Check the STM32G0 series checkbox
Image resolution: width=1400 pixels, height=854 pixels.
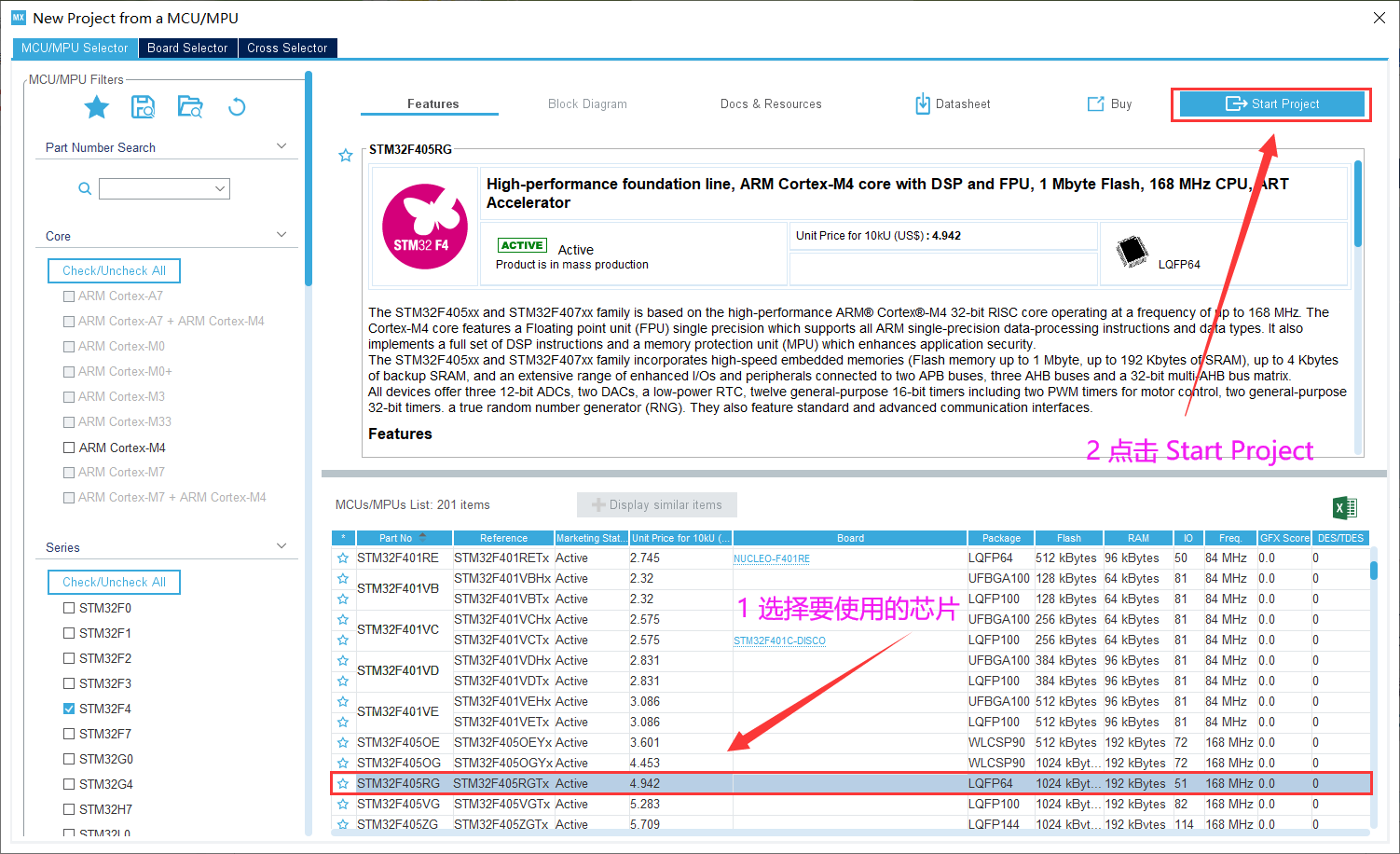pyautogui.click(x=69, y=759)
